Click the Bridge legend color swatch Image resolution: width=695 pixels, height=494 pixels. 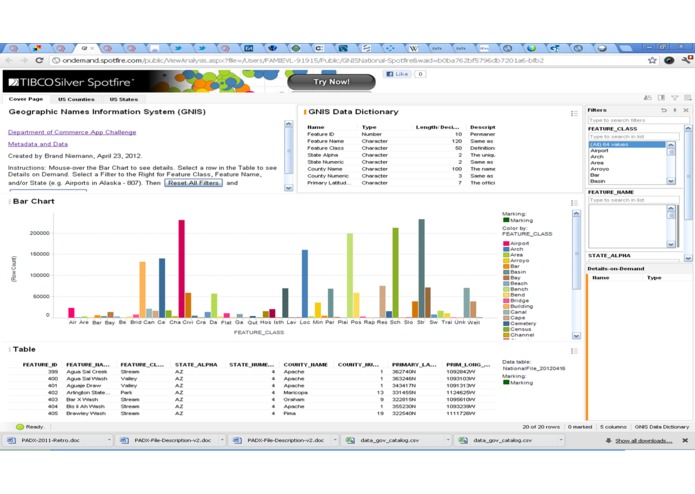click(x=506, y=300)
